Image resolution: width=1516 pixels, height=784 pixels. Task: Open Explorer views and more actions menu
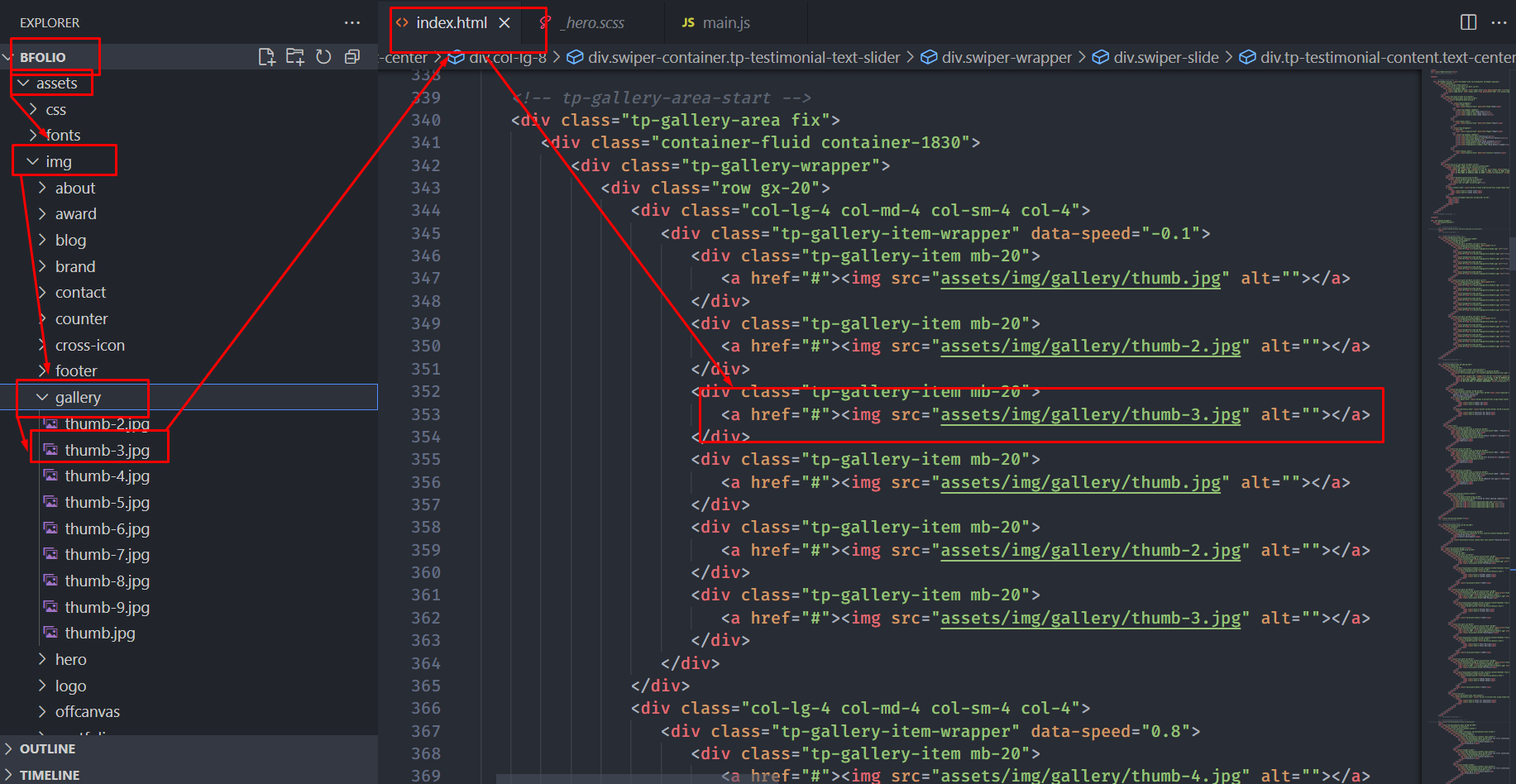point(352,23)
